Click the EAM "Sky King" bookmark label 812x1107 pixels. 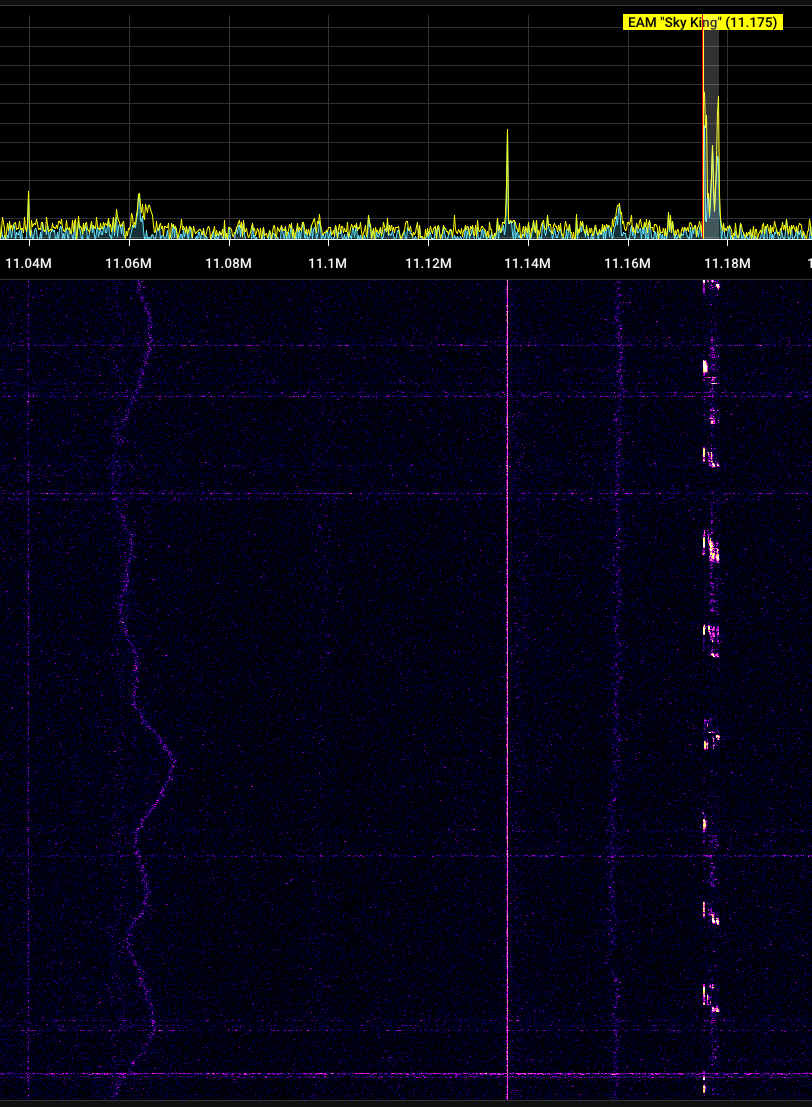pos(701,22)
